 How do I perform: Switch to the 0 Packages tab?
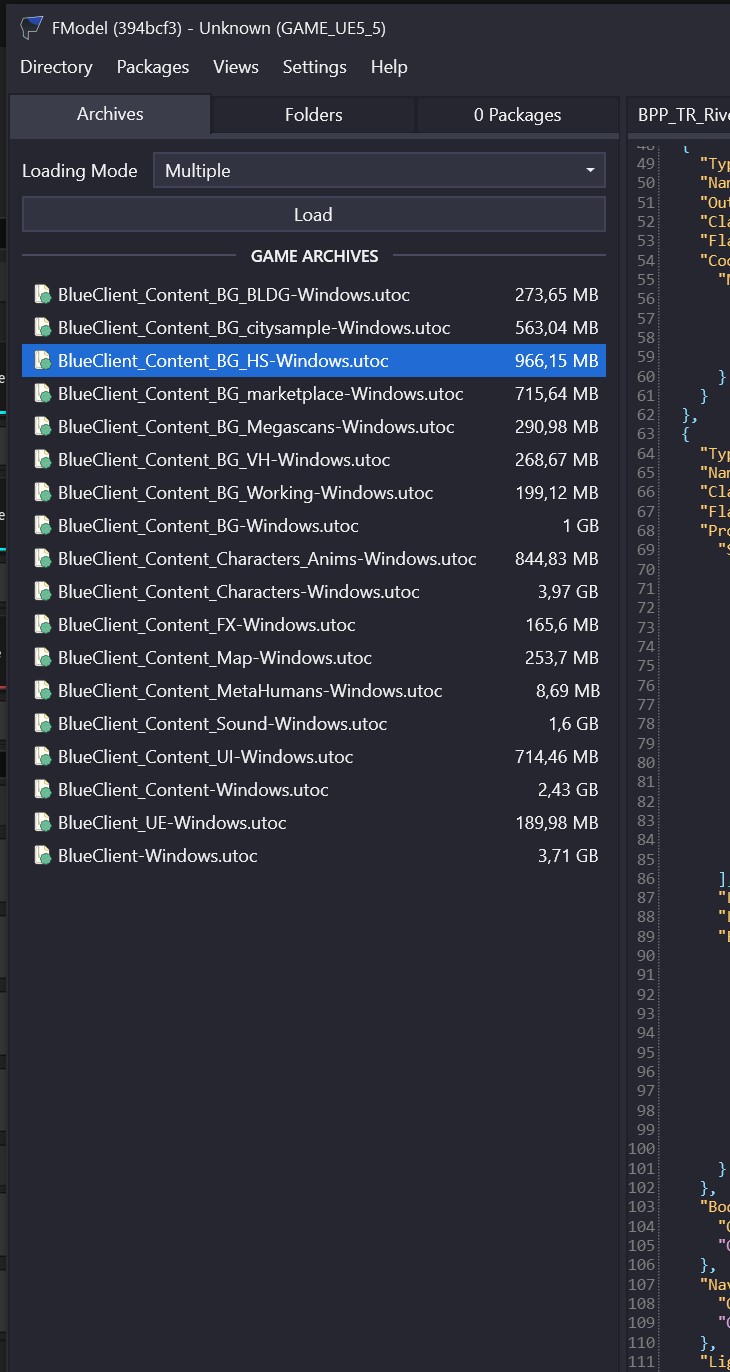pos(517,115)
